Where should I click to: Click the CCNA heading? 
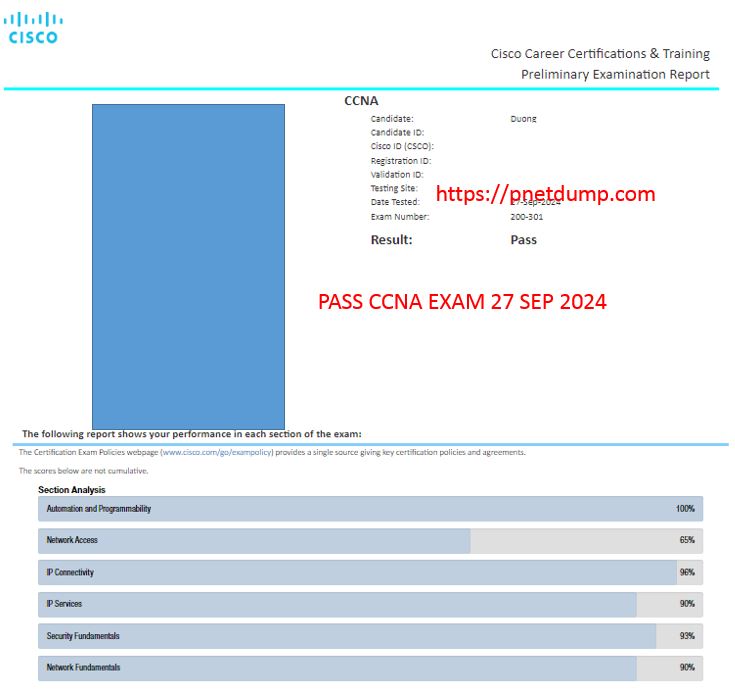coord(361,101)
